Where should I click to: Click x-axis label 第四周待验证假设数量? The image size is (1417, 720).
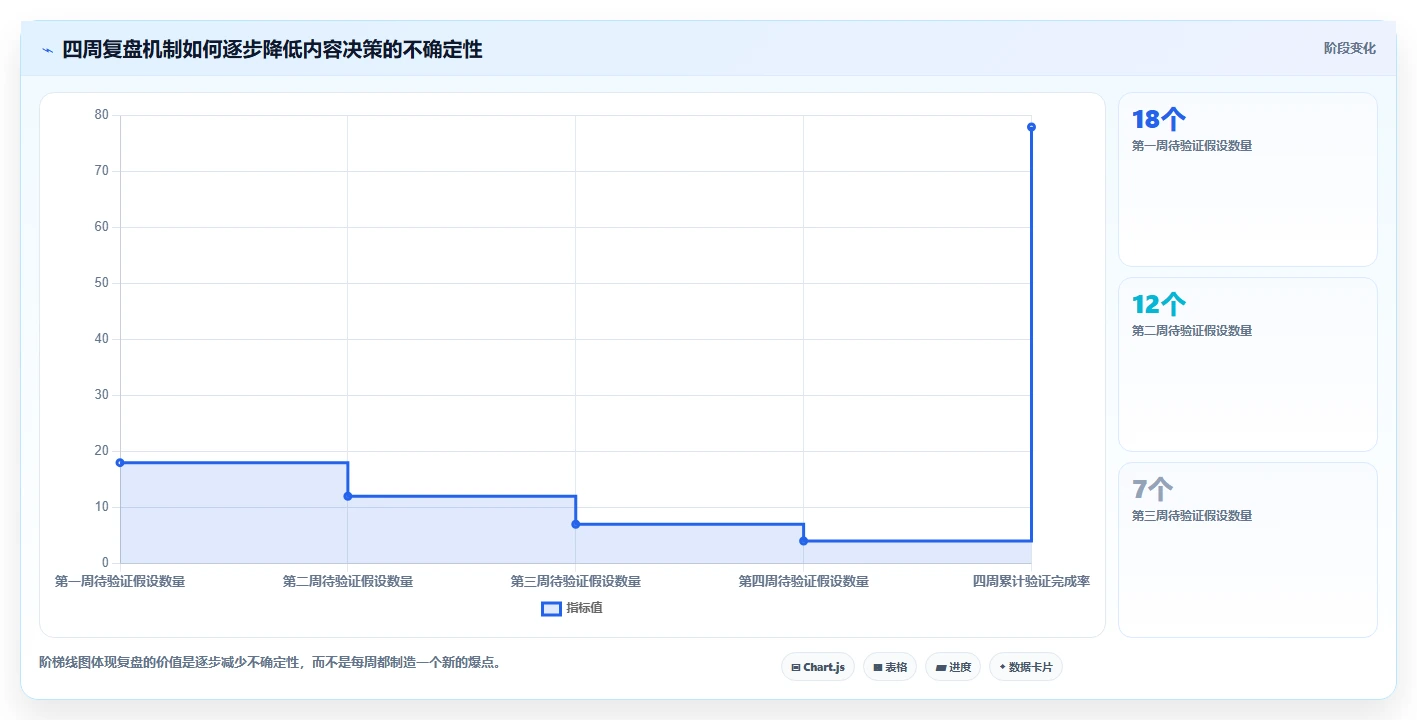[803, 581]
